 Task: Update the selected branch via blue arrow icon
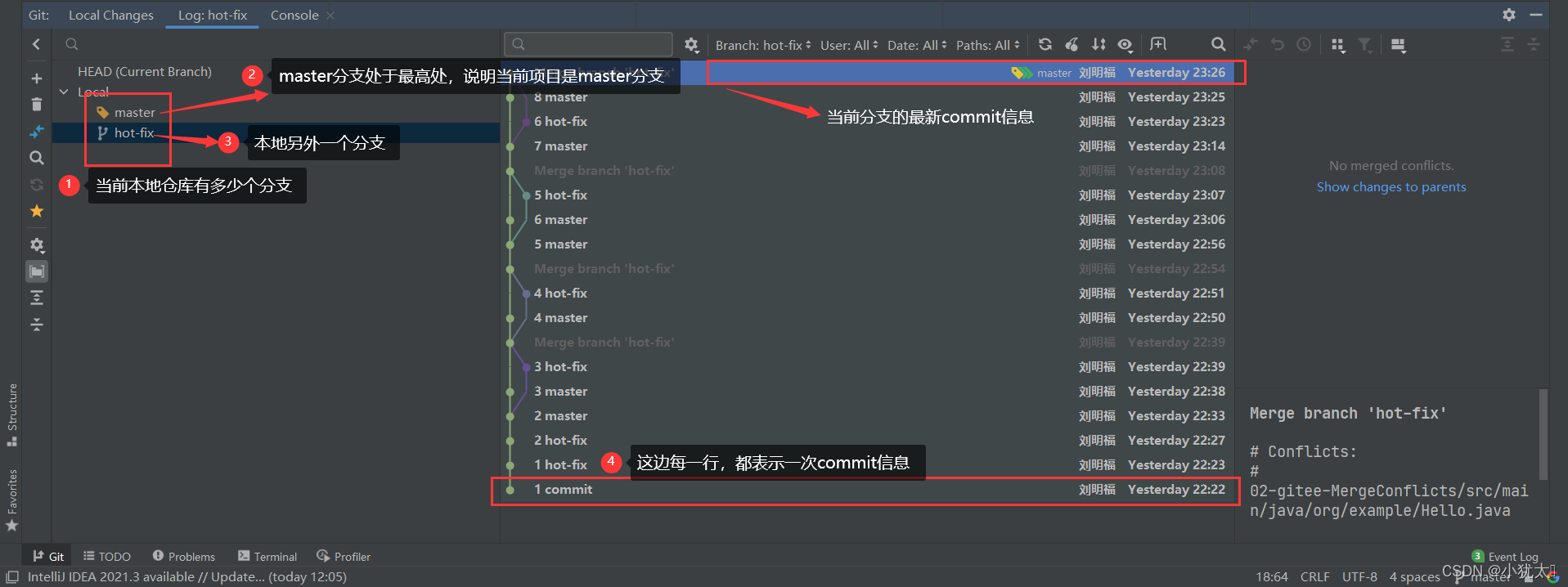point(36,132)
